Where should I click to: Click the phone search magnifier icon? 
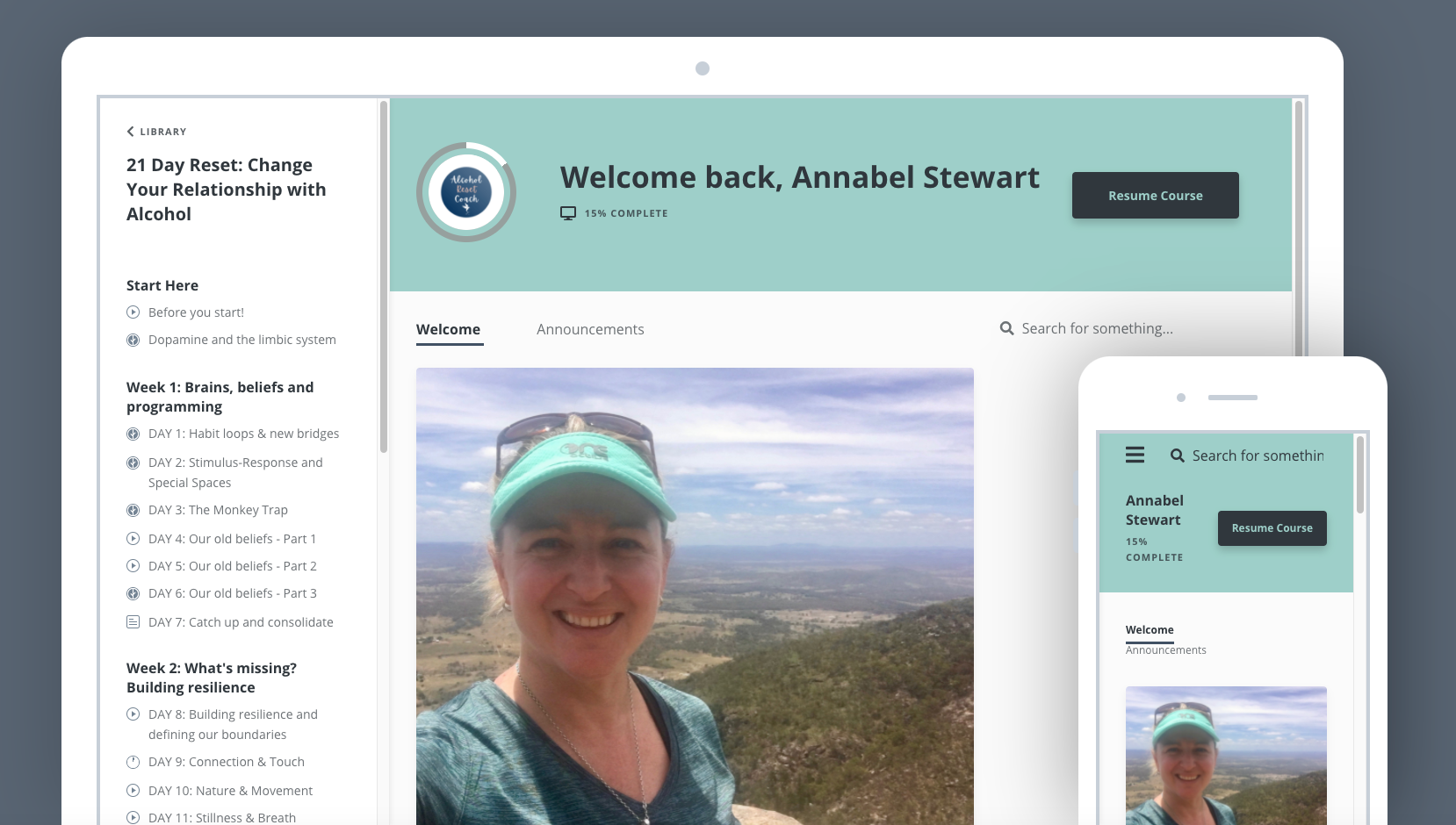(x=1178, y=456)
